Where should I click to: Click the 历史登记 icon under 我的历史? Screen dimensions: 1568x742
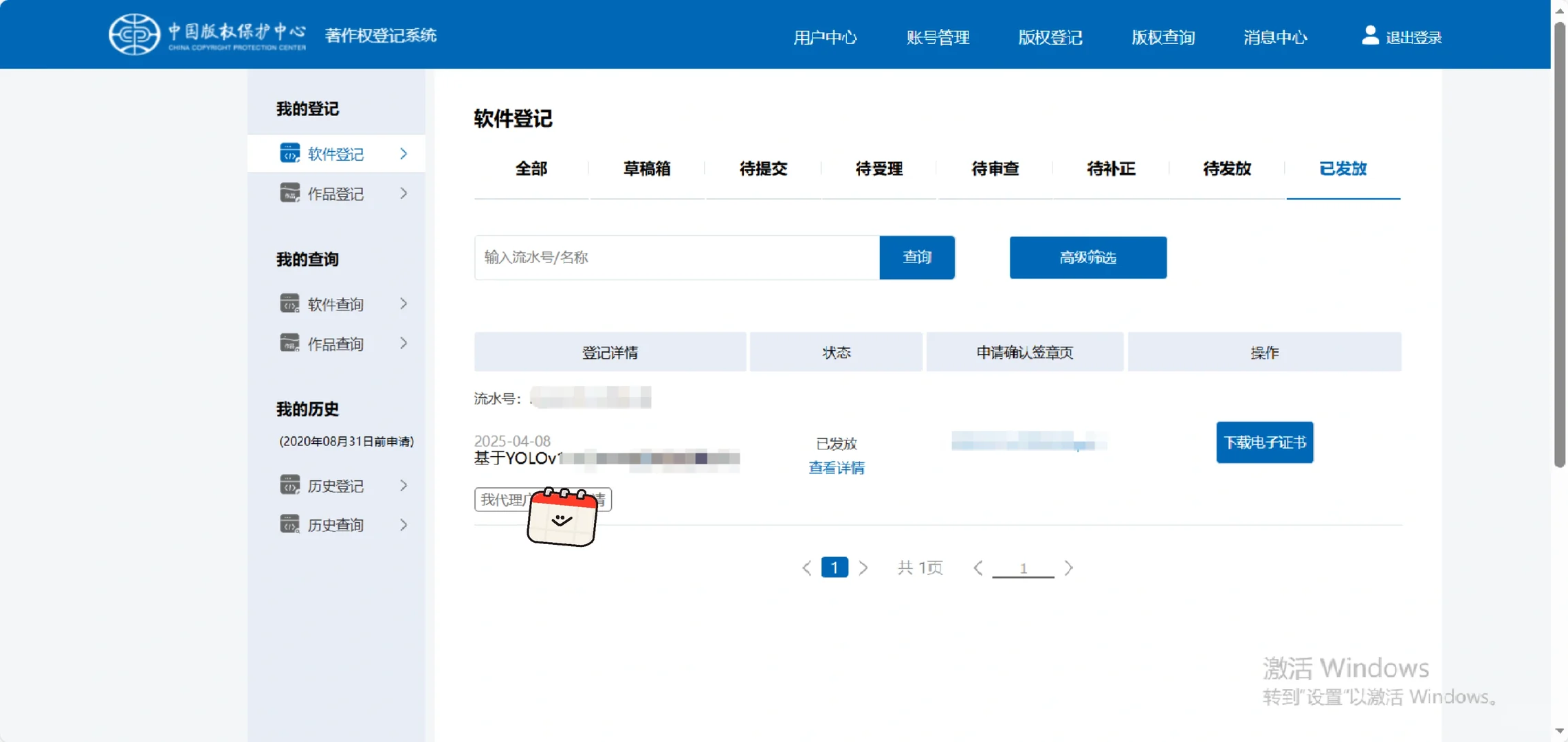(290, 485)
